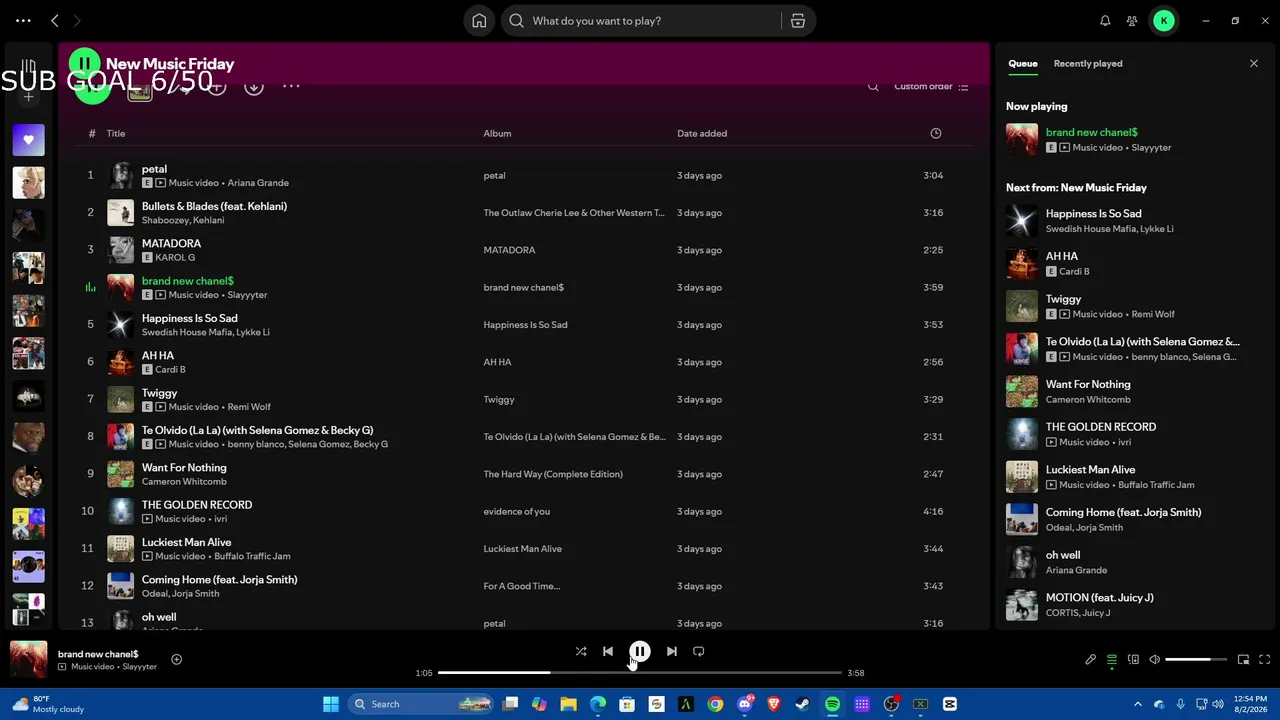Open the KAROL G artist link
Viewport: 1280px width, 720px height.
tap(175, 258)
